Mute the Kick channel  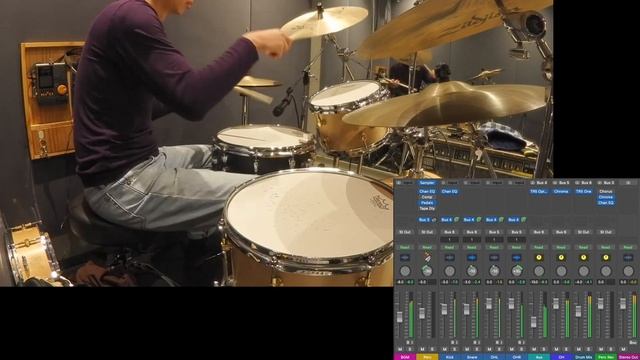(x=444, y=349)
